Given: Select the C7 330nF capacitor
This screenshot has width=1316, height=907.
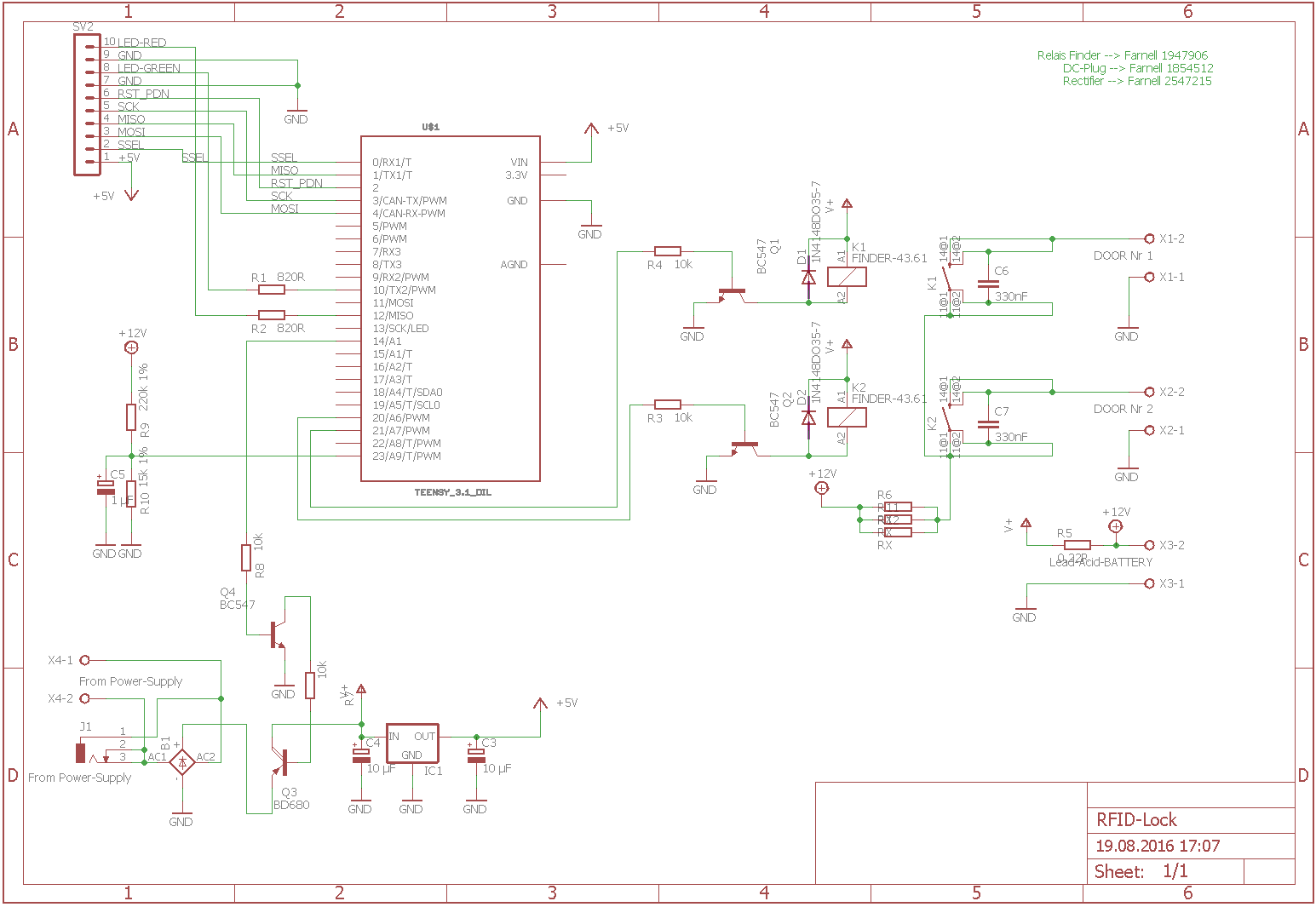Looking at the screenshot, I should click(988, 423).
